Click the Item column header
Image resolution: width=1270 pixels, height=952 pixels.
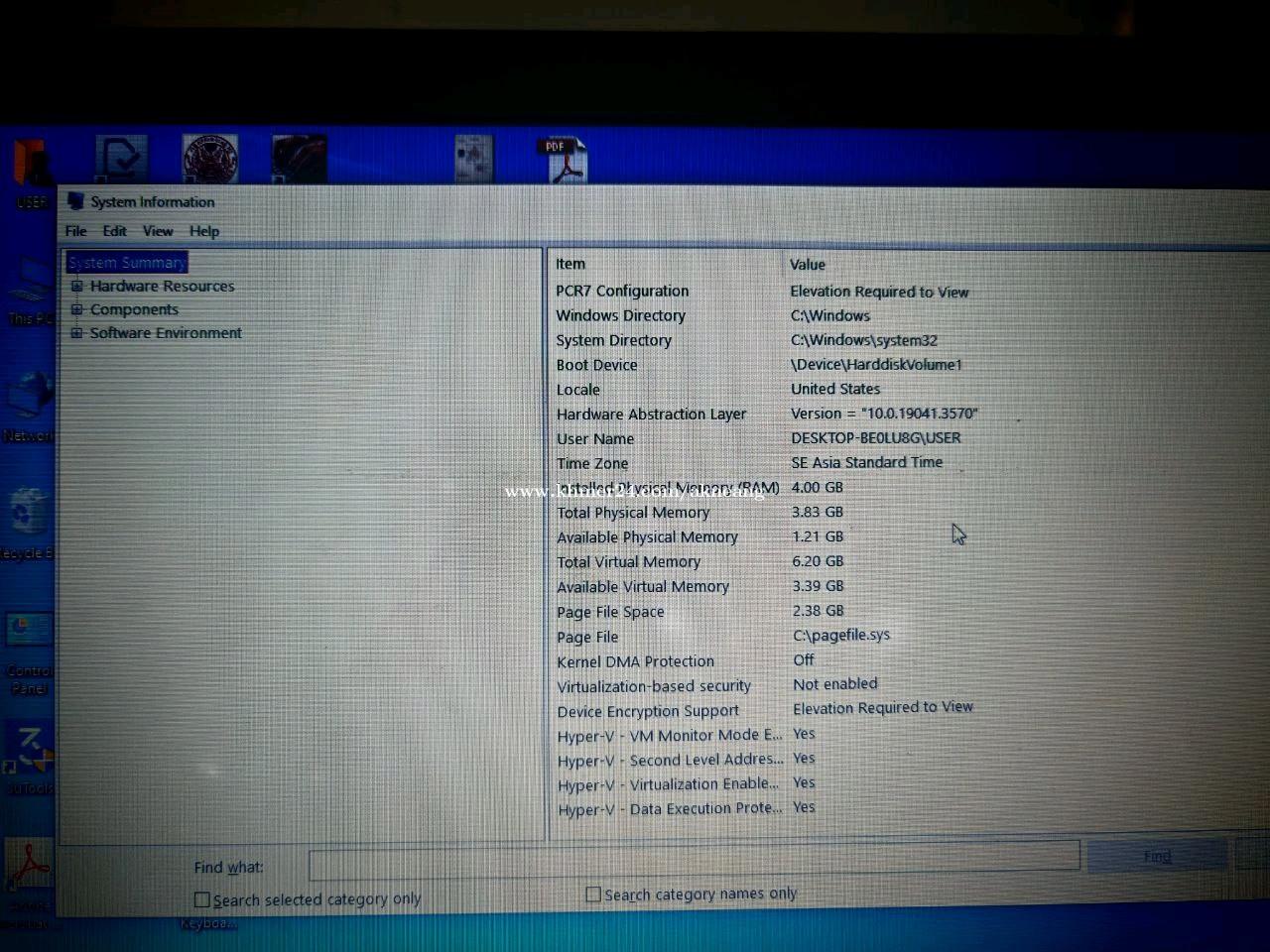(571, 264)
